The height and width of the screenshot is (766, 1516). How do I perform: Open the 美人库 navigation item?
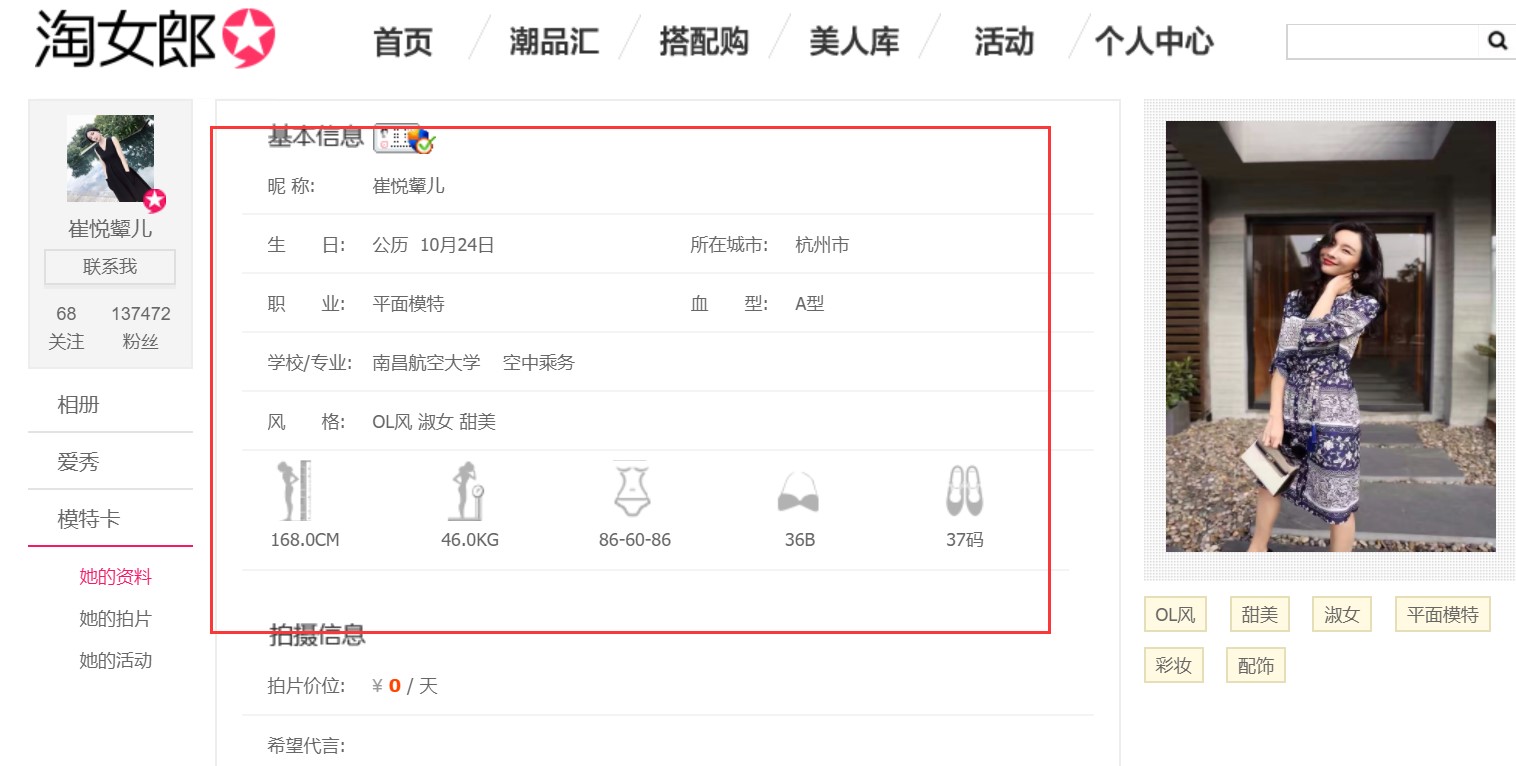(854, 42)
